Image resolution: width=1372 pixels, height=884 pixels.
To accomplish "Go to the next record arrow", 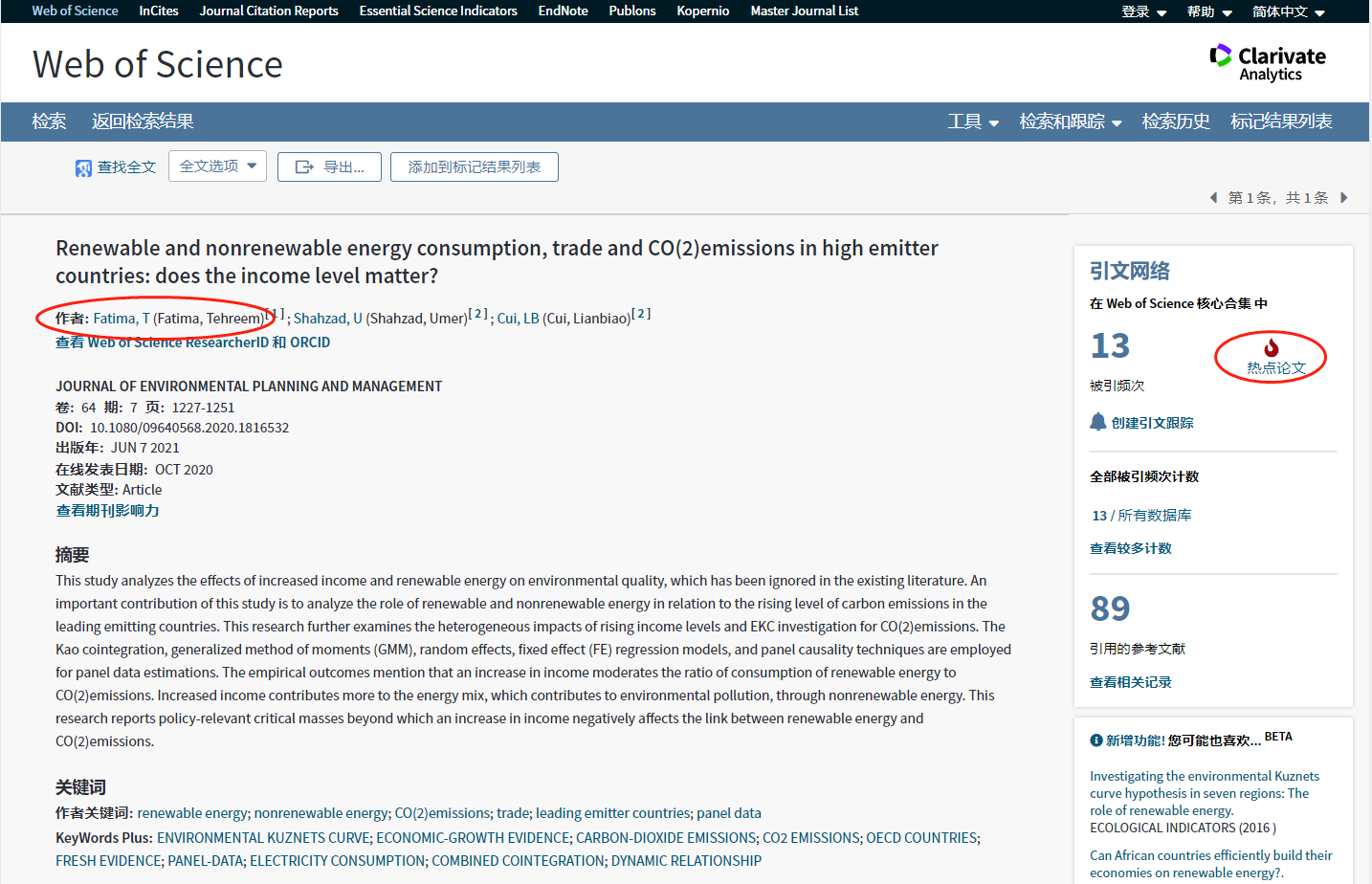I will [x=1343, y=198].
